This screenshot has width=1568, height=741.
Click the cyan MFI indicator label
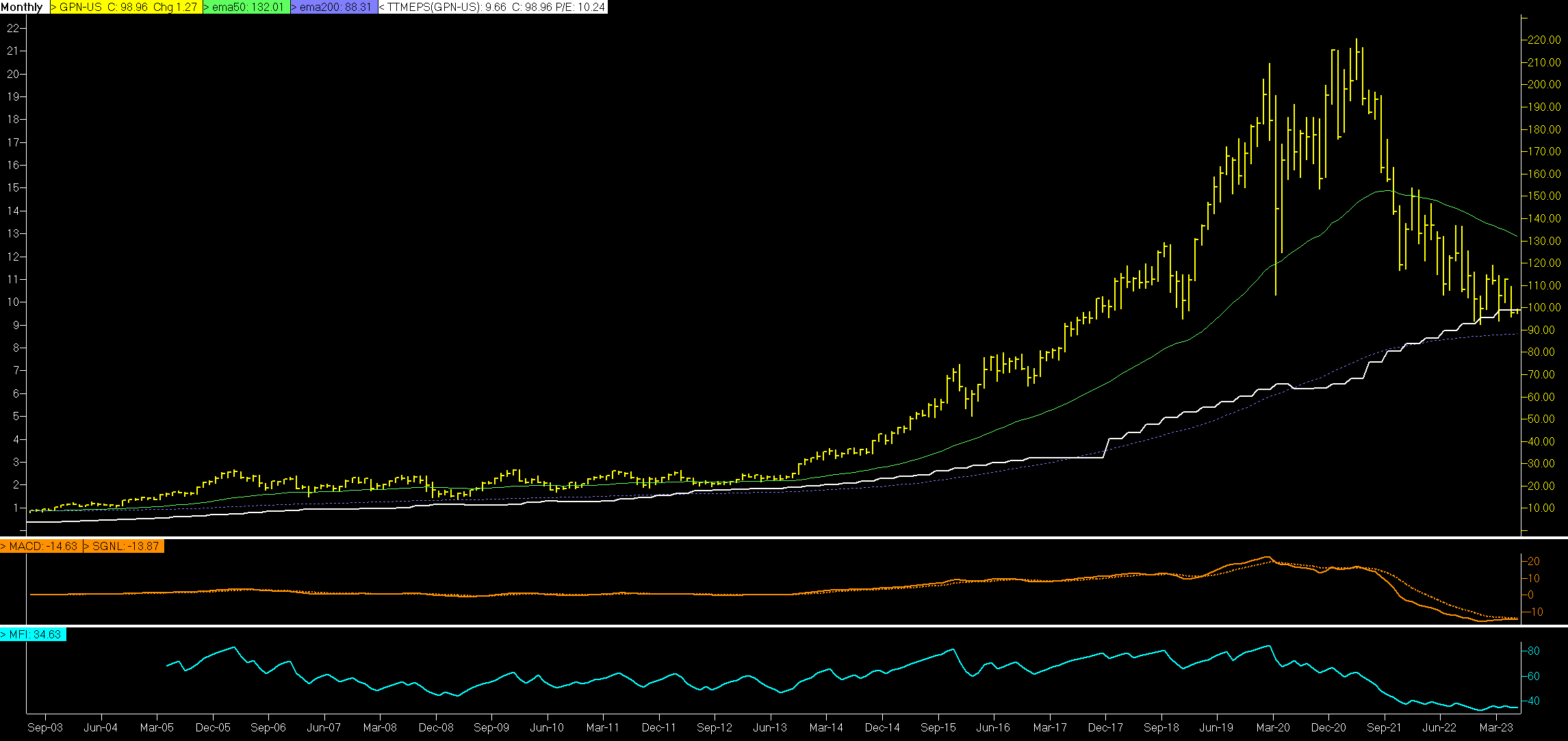click(33, 634)
